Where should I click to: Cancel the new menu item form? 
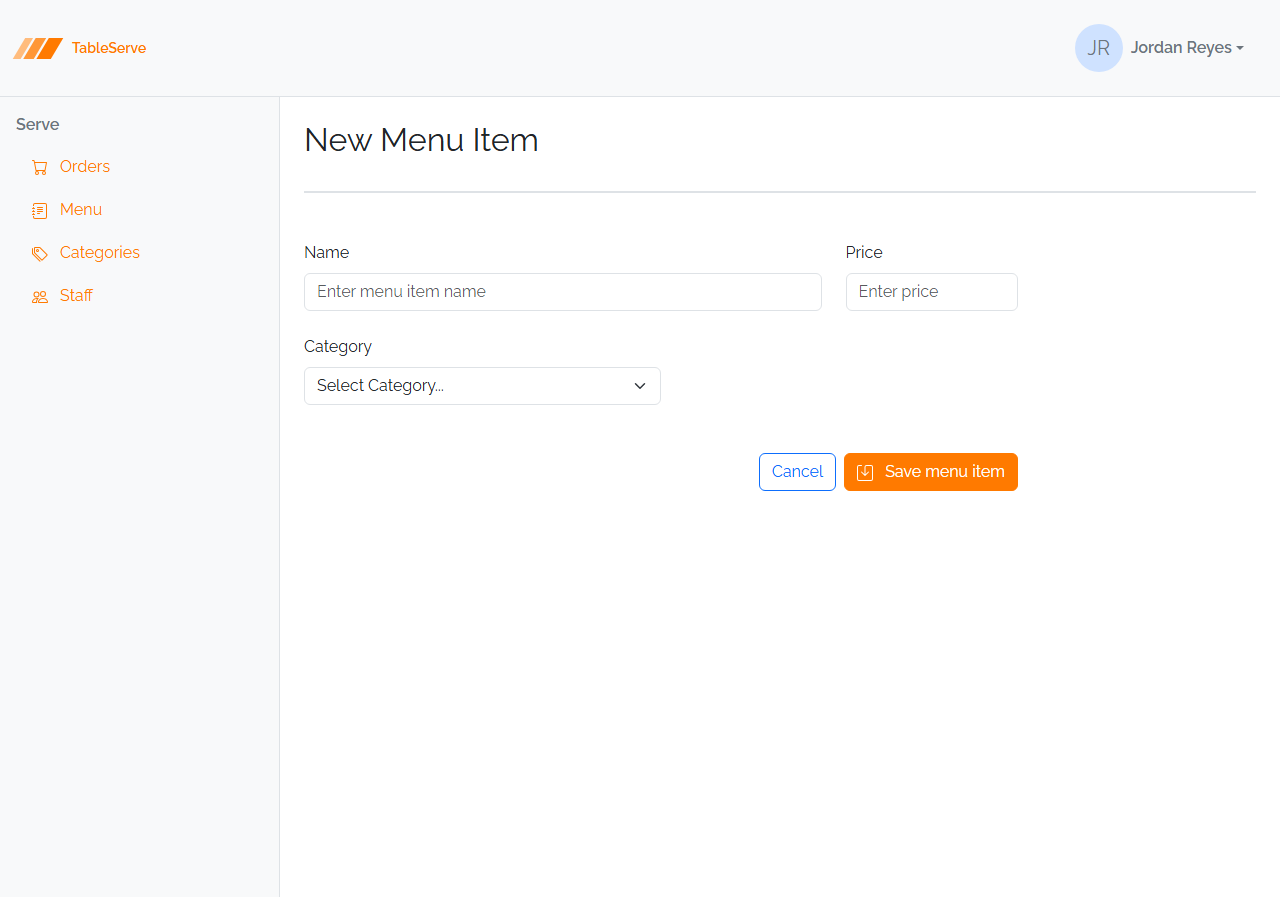797,472
